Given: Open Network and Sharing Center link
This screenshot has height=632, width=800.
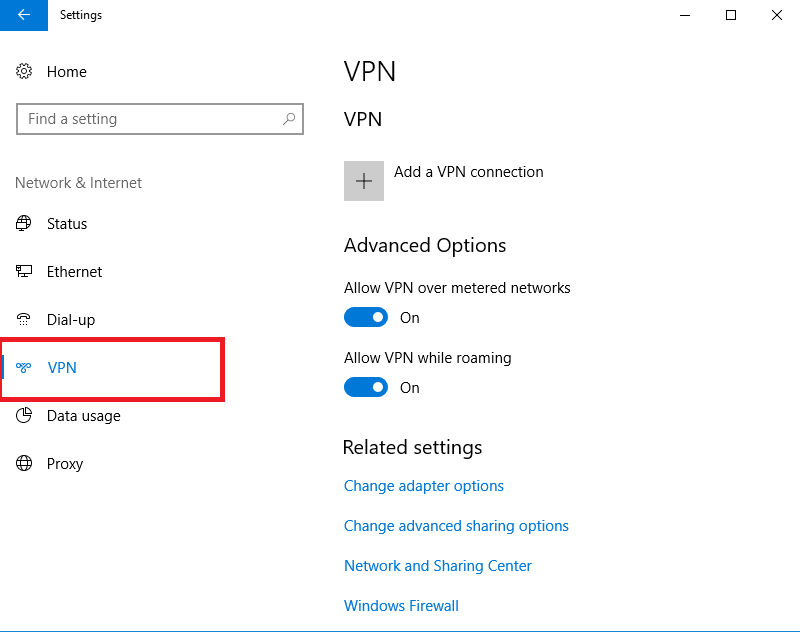Looking at the screenshot, I should (x=438, y=566).
